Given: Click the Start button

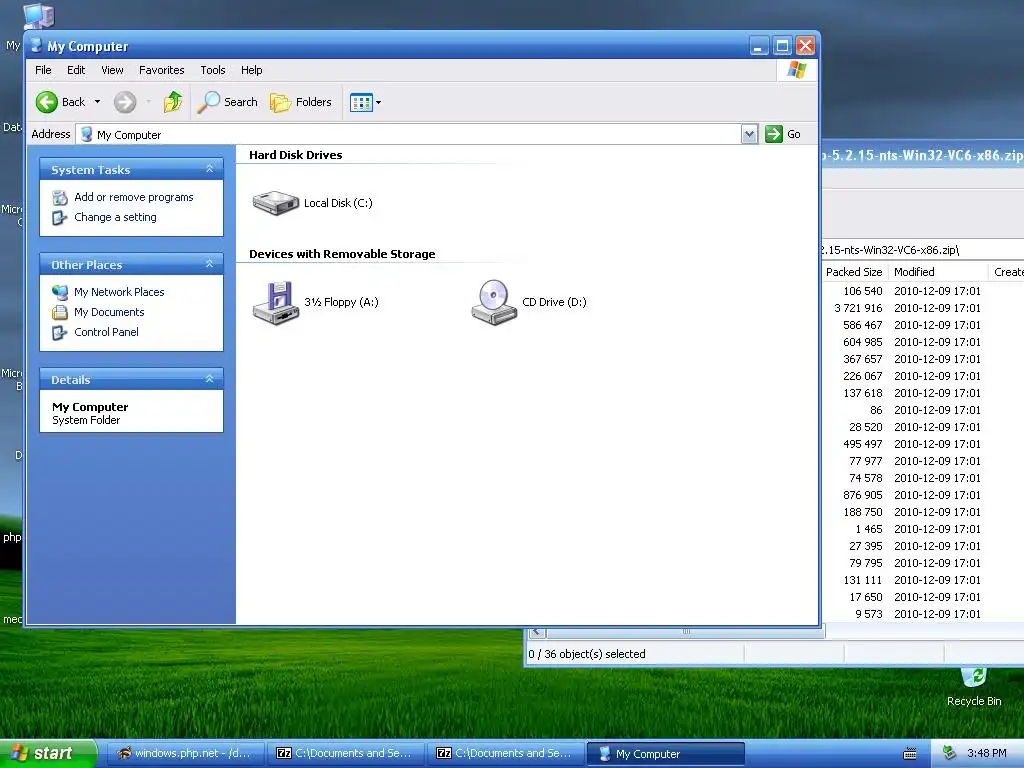Looking at the screenshot, I should [47, 754].
